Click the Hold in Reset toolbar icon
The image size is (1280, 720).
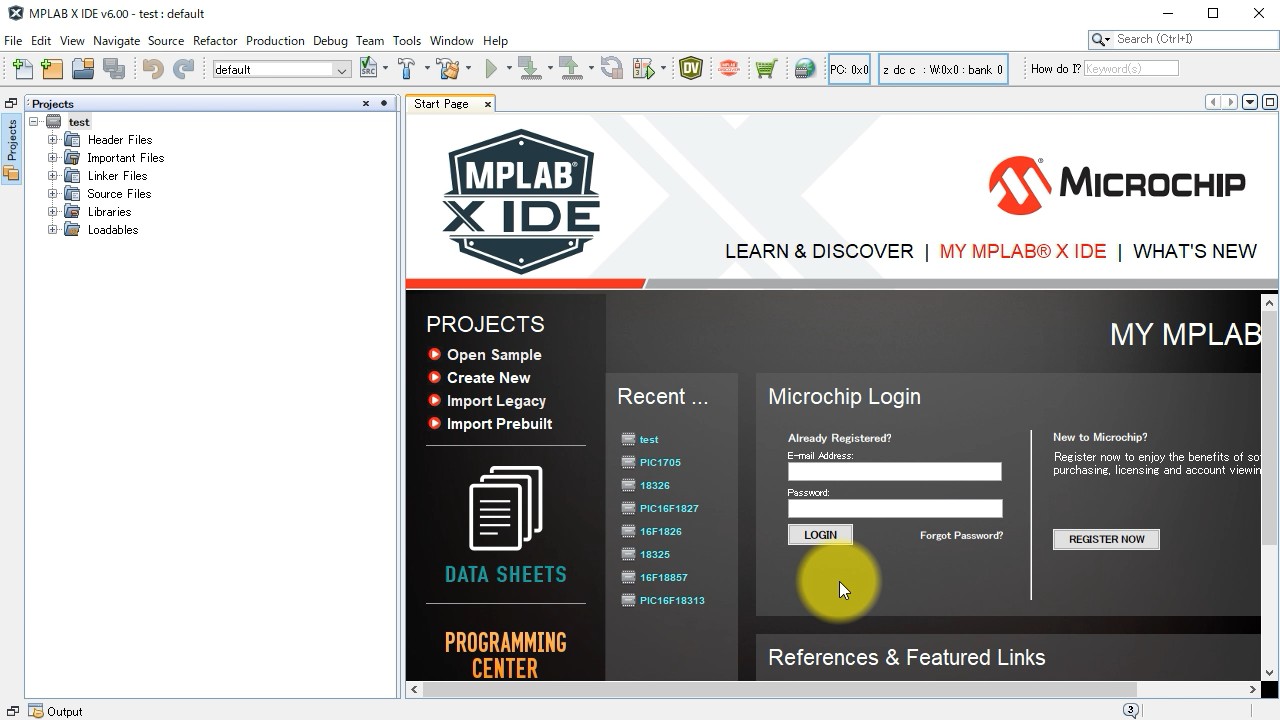(612, 69)
